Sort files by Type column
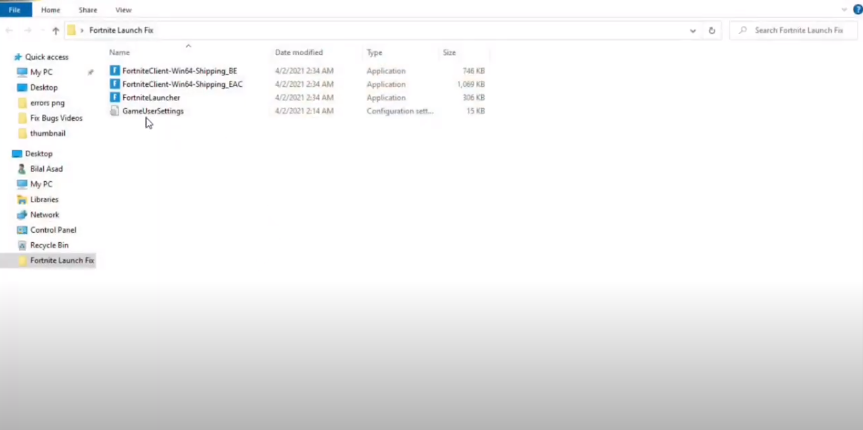 click(374, 52)
